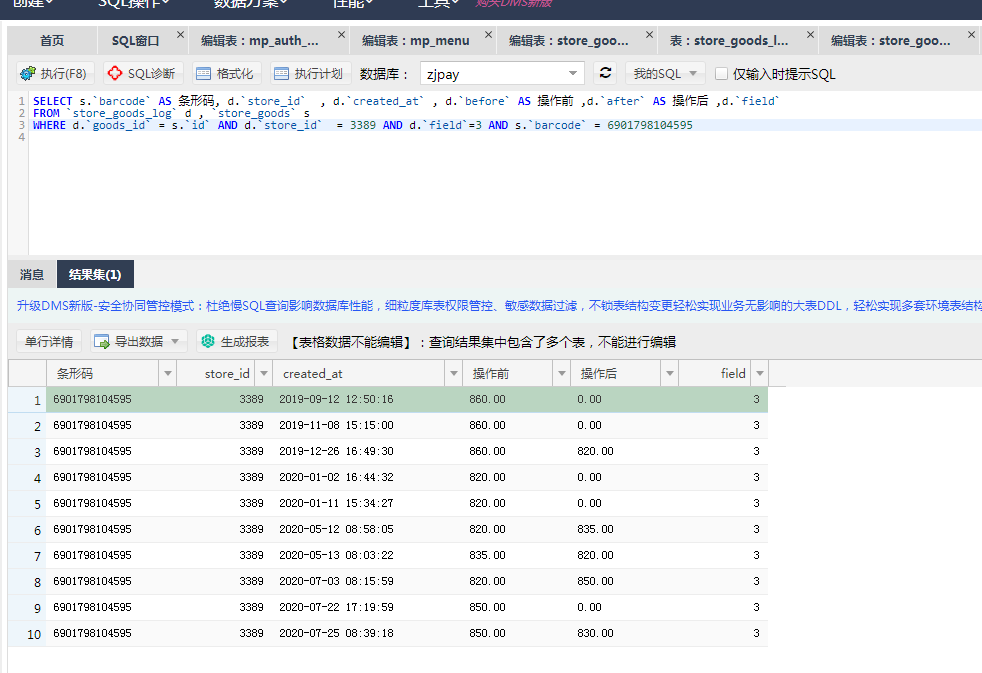The width and height of the screenshot is (982, 673).
Task: Close the 表 : store_goods_l... tab
Action: (810, 34)
